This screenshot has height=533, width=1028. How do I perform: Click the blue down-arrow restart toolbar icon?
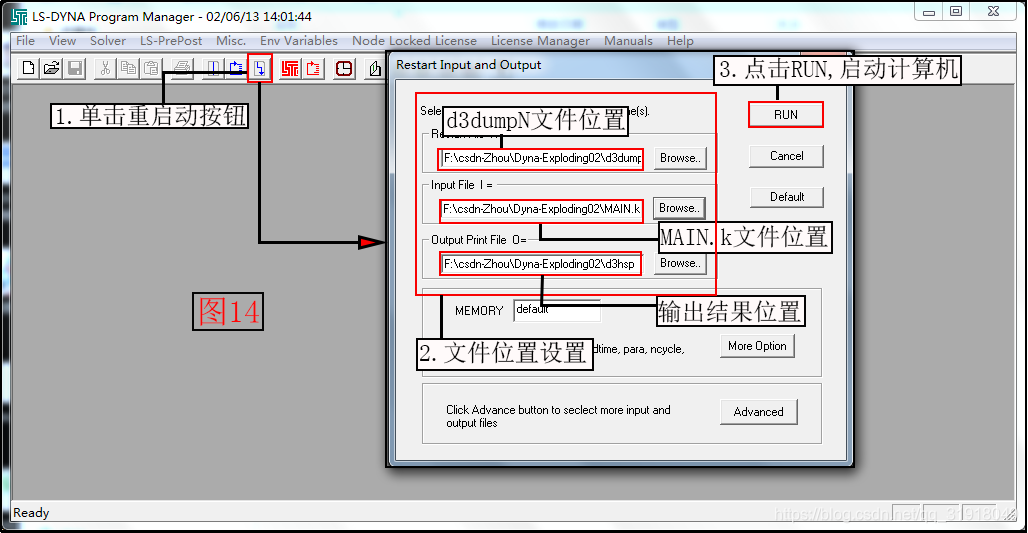click(260, 68)
